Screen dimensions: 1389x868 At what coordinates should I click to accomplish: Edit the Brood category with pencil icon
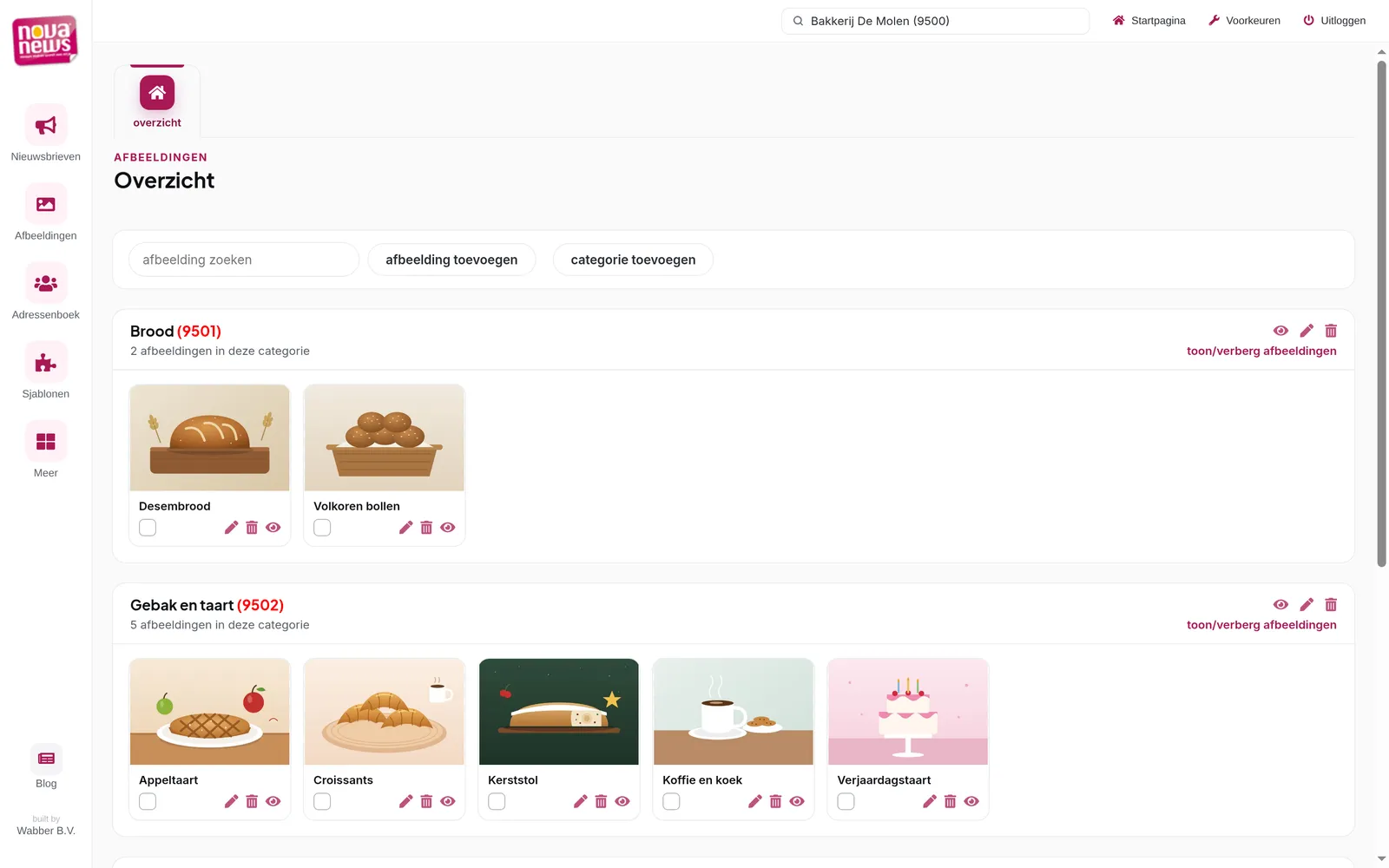point(1307,331)
